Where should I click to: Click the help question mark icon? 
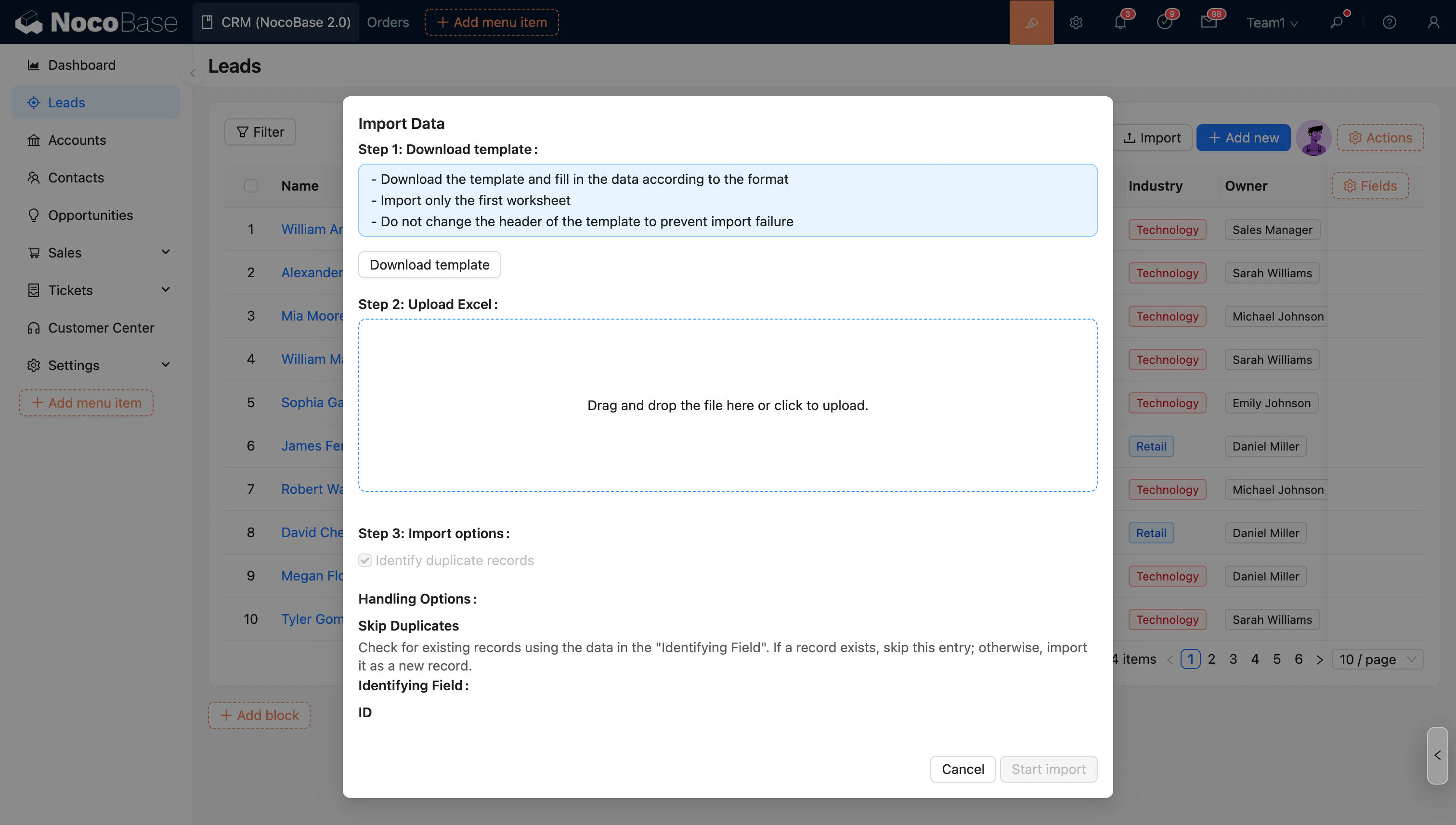click(1389, 22)
